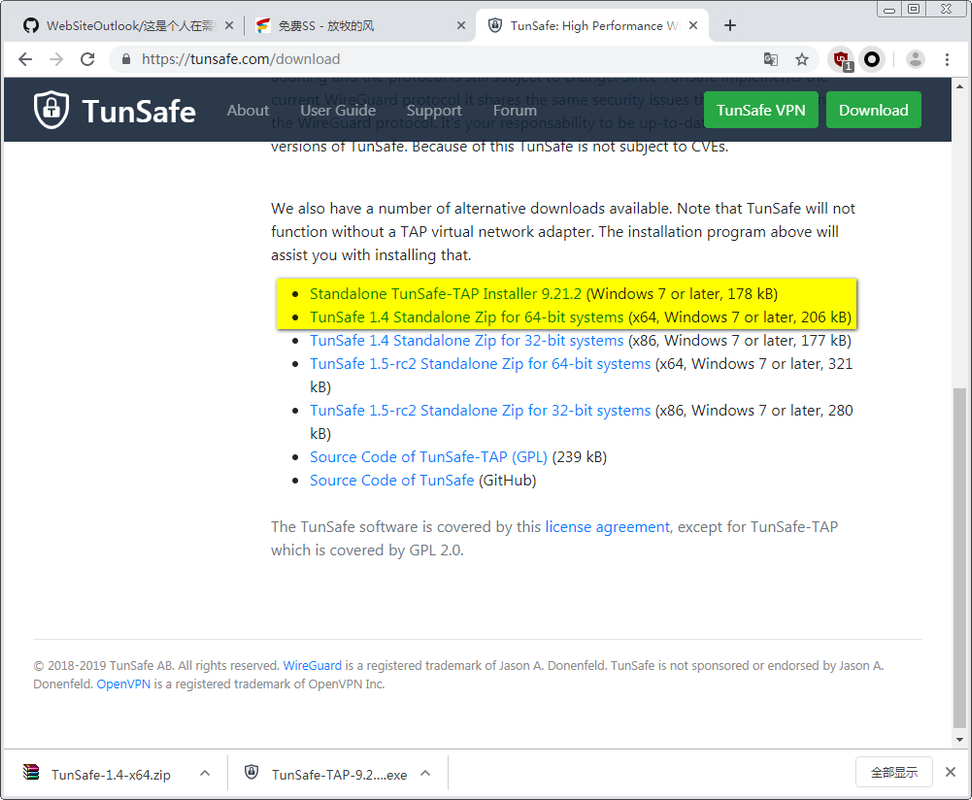
Task: Download Standalone TunSafe-TAP Installer 9.21.2
Action: (446, 294)
